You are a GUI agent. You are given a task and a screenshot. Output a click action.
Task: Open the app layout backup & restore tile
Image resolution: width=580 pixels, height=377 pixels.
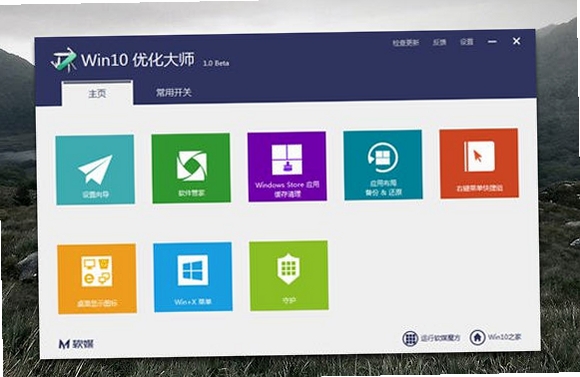pyautogui.click(x=383, y=165)
